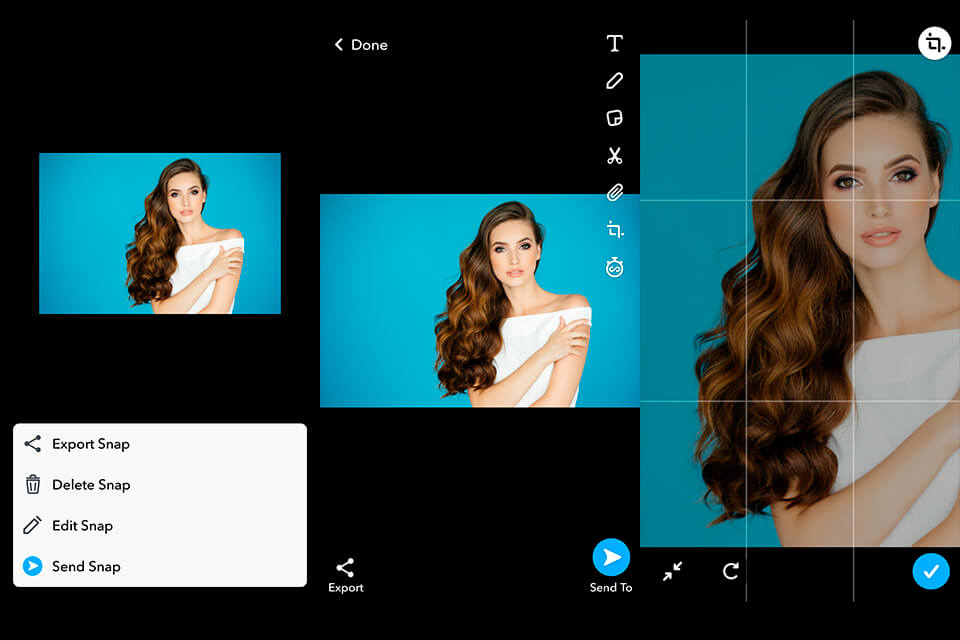Open the snap Timer tool
The image size is (960, 640).
pos(613,267)
